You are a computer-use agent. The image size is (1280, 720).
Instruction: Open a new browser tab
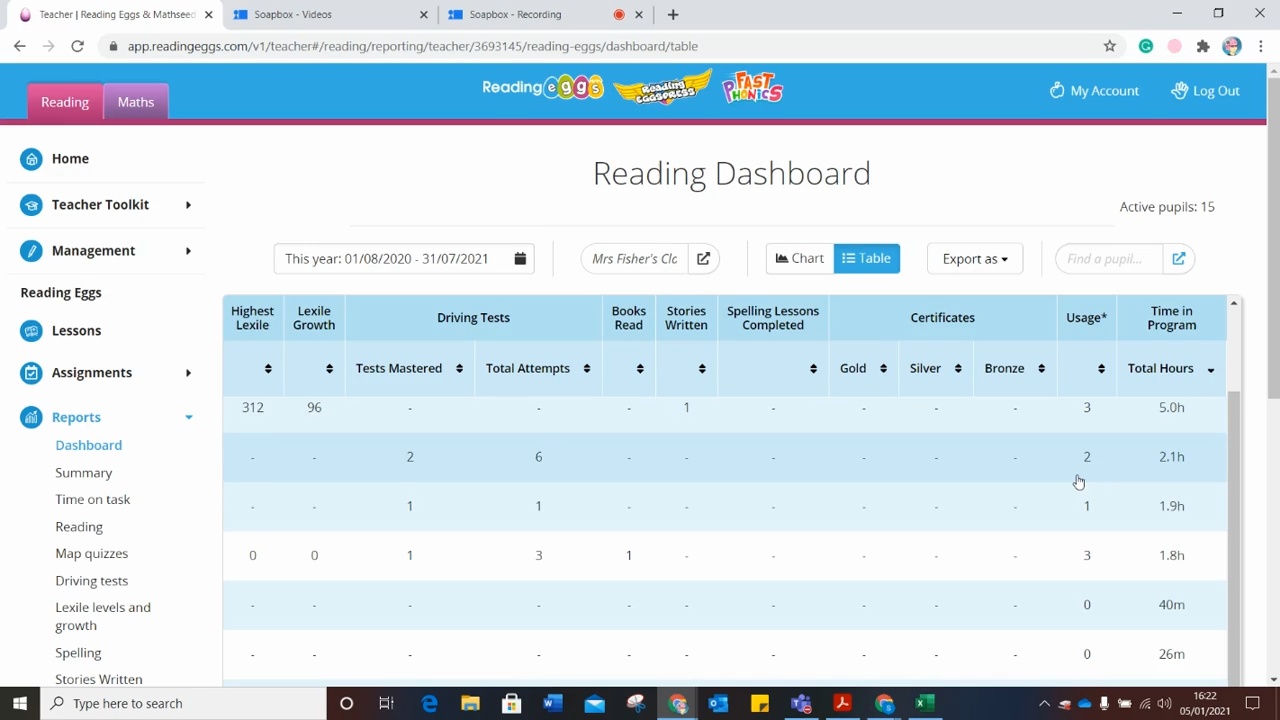point(673,14)
